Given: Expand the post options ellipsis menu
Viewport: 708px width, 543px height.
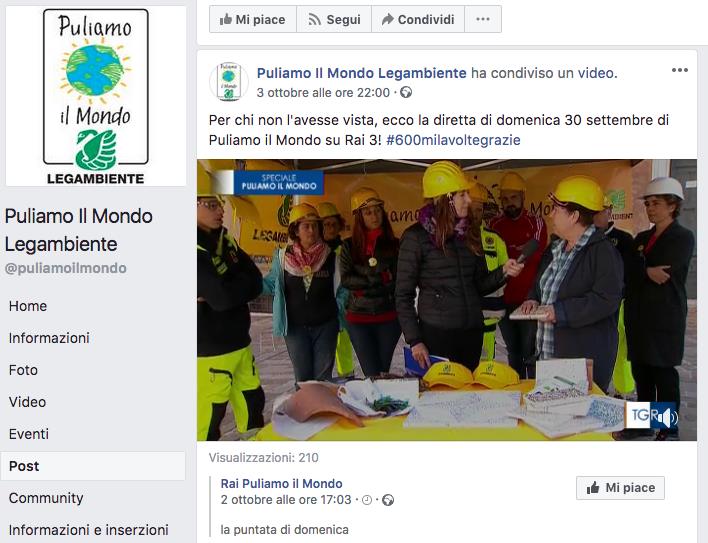Looking at the screenshot, I should (680, 70).
